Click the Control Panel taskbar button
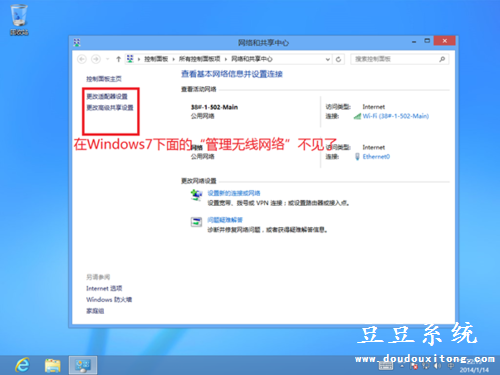Viewport: 500px width, 375px height. pyautogui.click(x=83, y=365)
